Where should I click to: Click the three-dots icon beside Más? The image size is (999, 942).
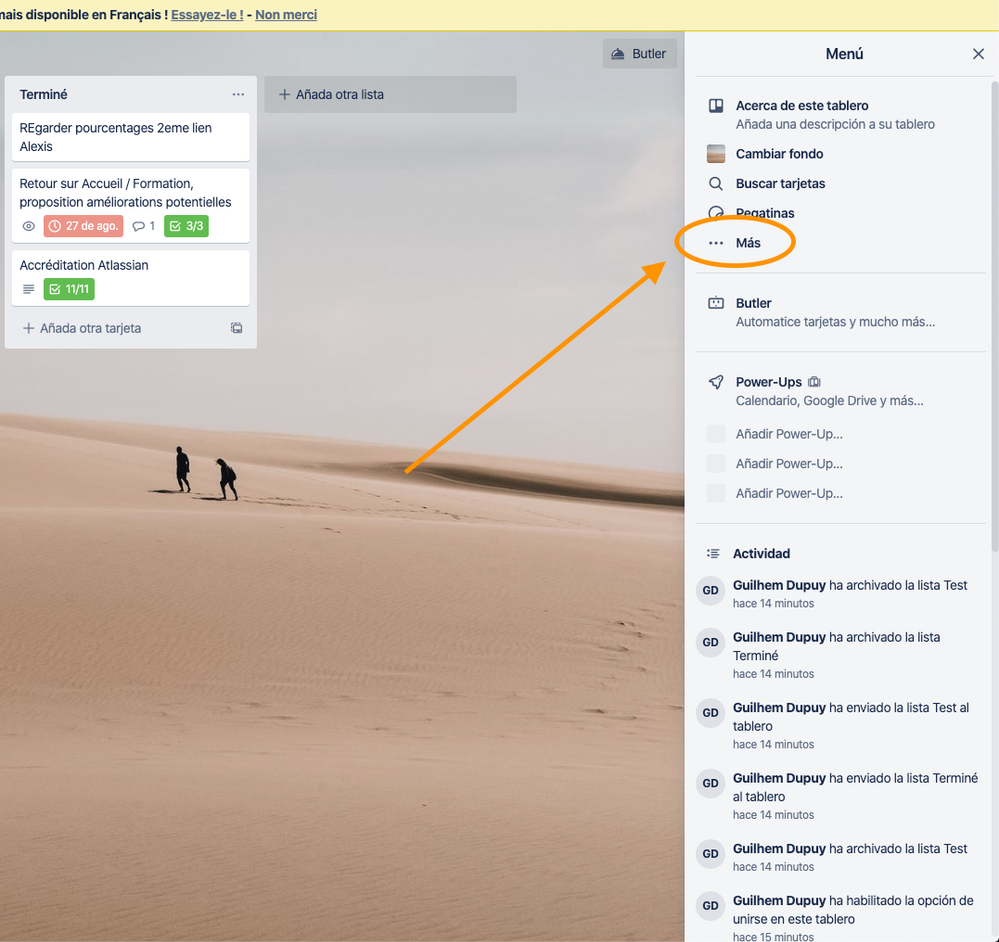715,243
